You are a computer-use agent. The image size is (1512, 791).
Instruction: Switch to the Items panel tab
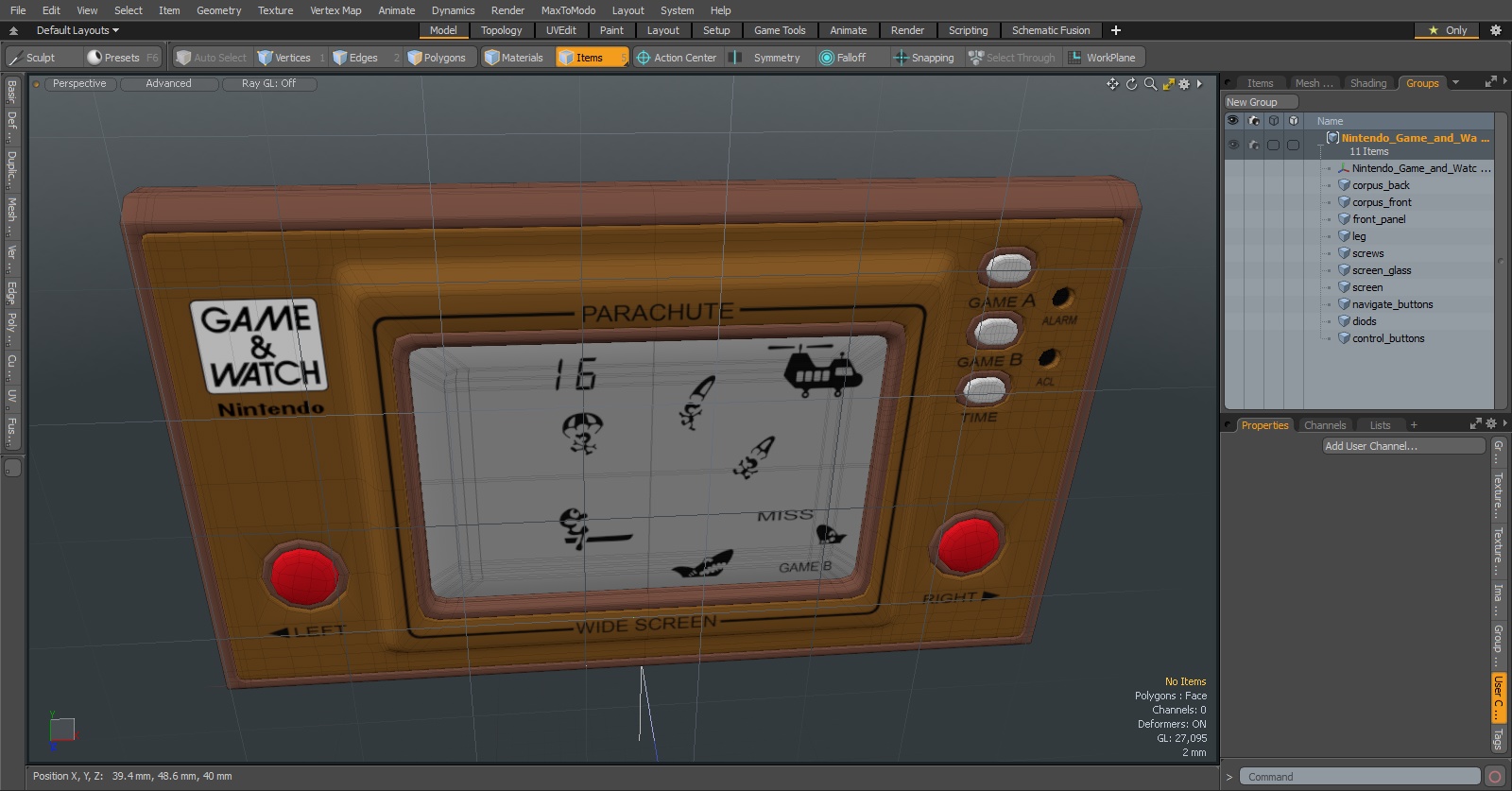1260,83
